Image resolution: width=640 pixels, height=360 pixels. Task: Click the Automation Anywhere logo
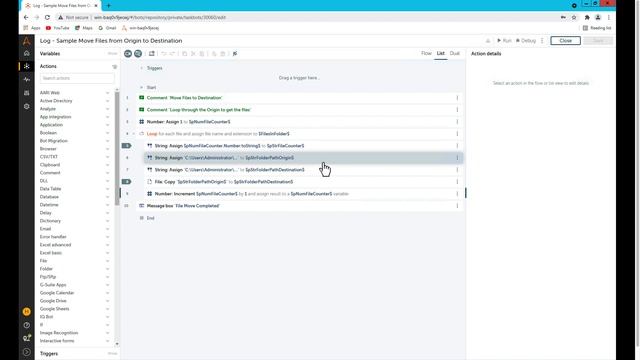(27, 40)
